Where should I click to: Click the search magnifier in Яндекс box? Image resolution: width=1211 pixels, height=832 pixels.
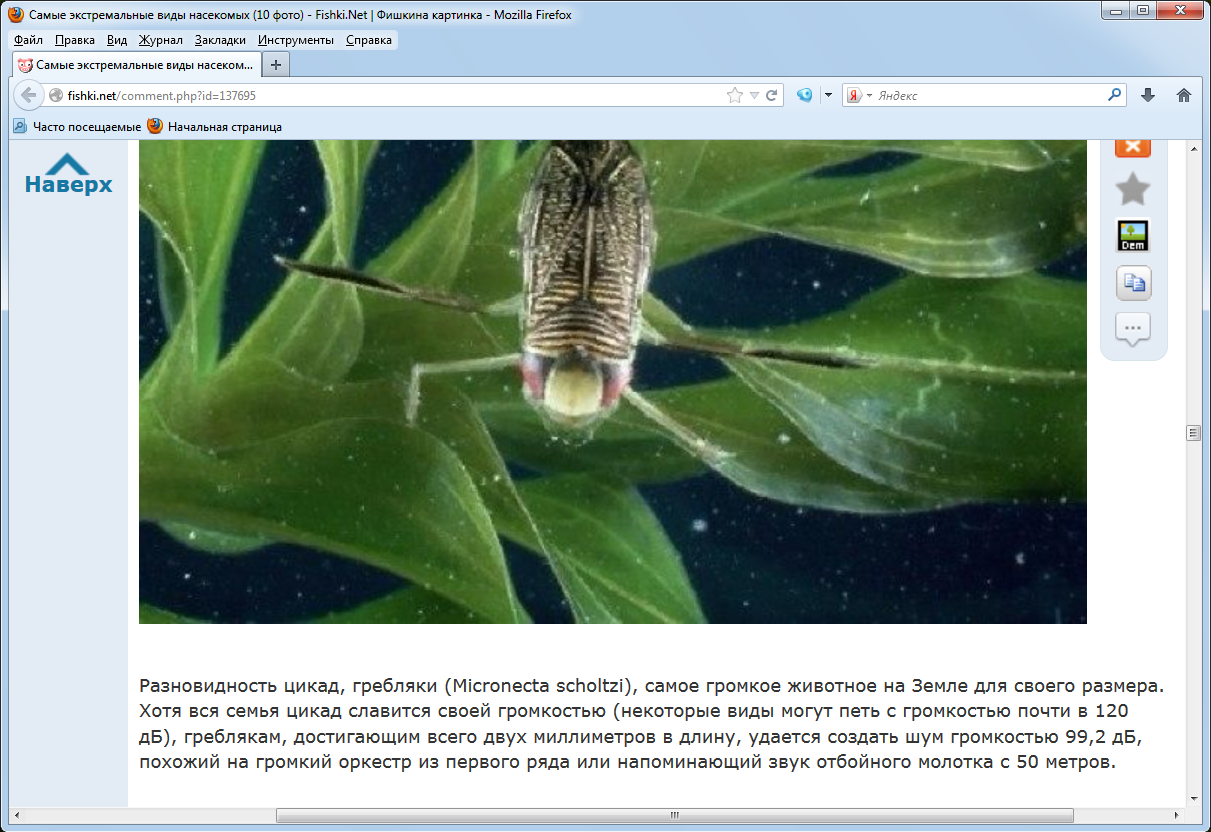click(x=1115, y=95)
